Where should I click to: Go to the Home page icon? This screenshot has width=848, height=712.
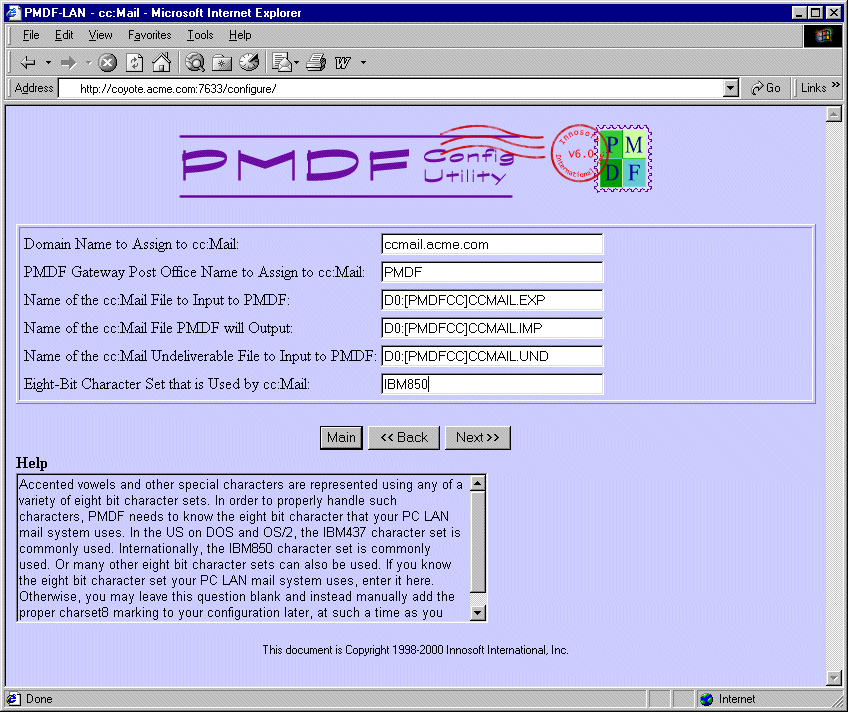(x=161, y=62)
